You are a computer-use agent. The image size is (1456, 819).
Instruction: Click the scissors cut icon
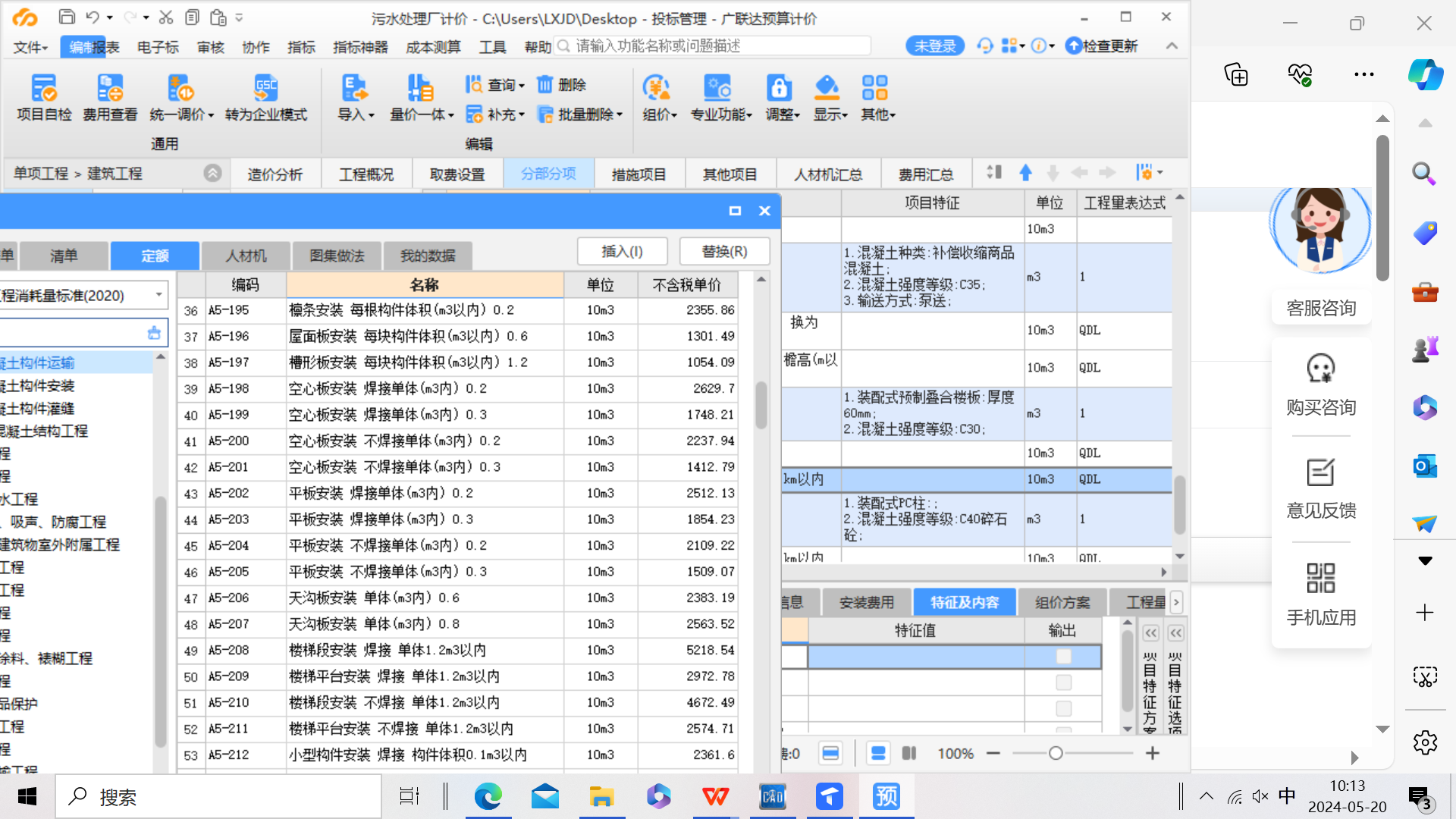click(166, 17)
